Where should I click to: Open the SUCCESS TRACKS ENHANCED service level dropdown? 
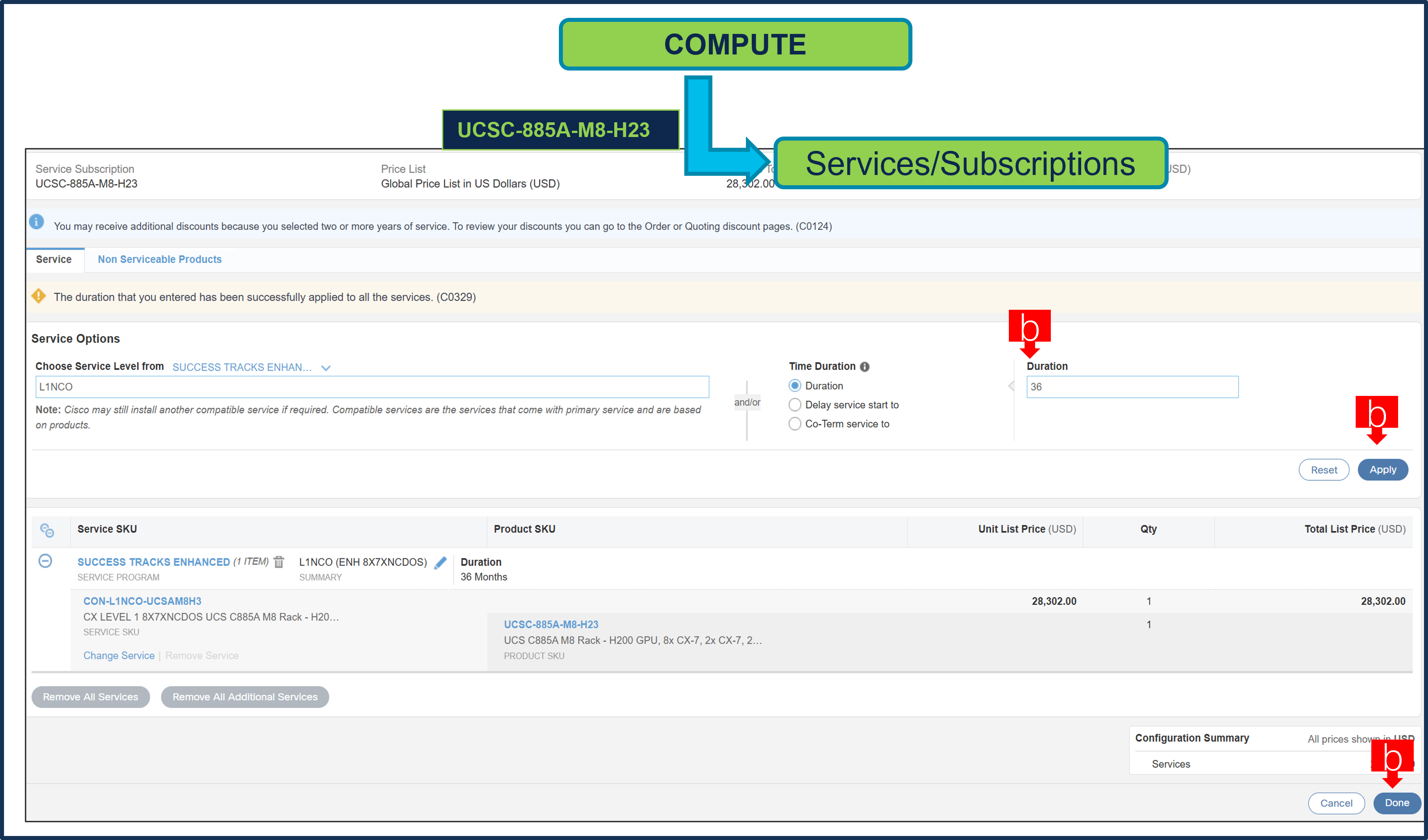click(x=326, y=367)
